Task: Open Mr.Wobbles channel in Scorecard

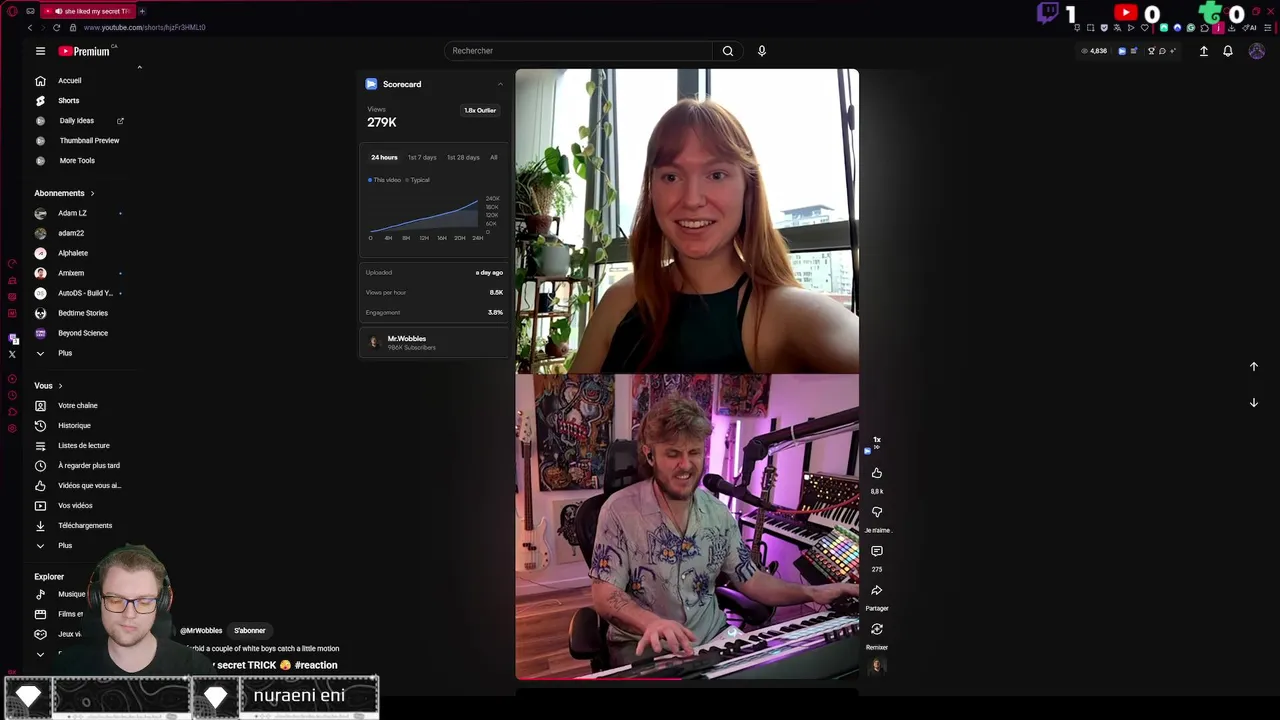Action: tap(434, 342)
